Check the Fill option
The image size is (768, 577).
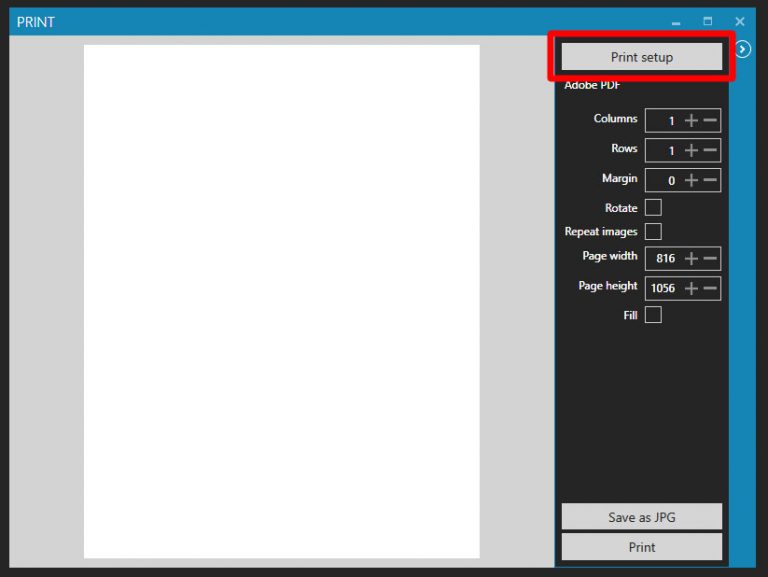(653, 315)
